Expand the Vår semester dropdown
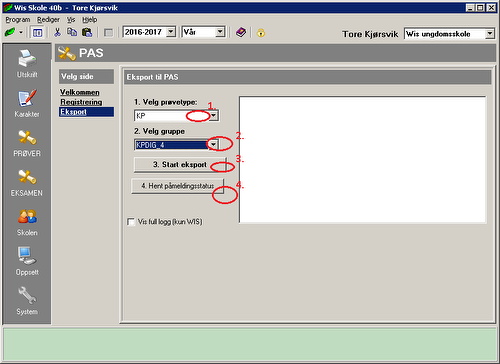 pyautogui.click(x=220, y=32)
